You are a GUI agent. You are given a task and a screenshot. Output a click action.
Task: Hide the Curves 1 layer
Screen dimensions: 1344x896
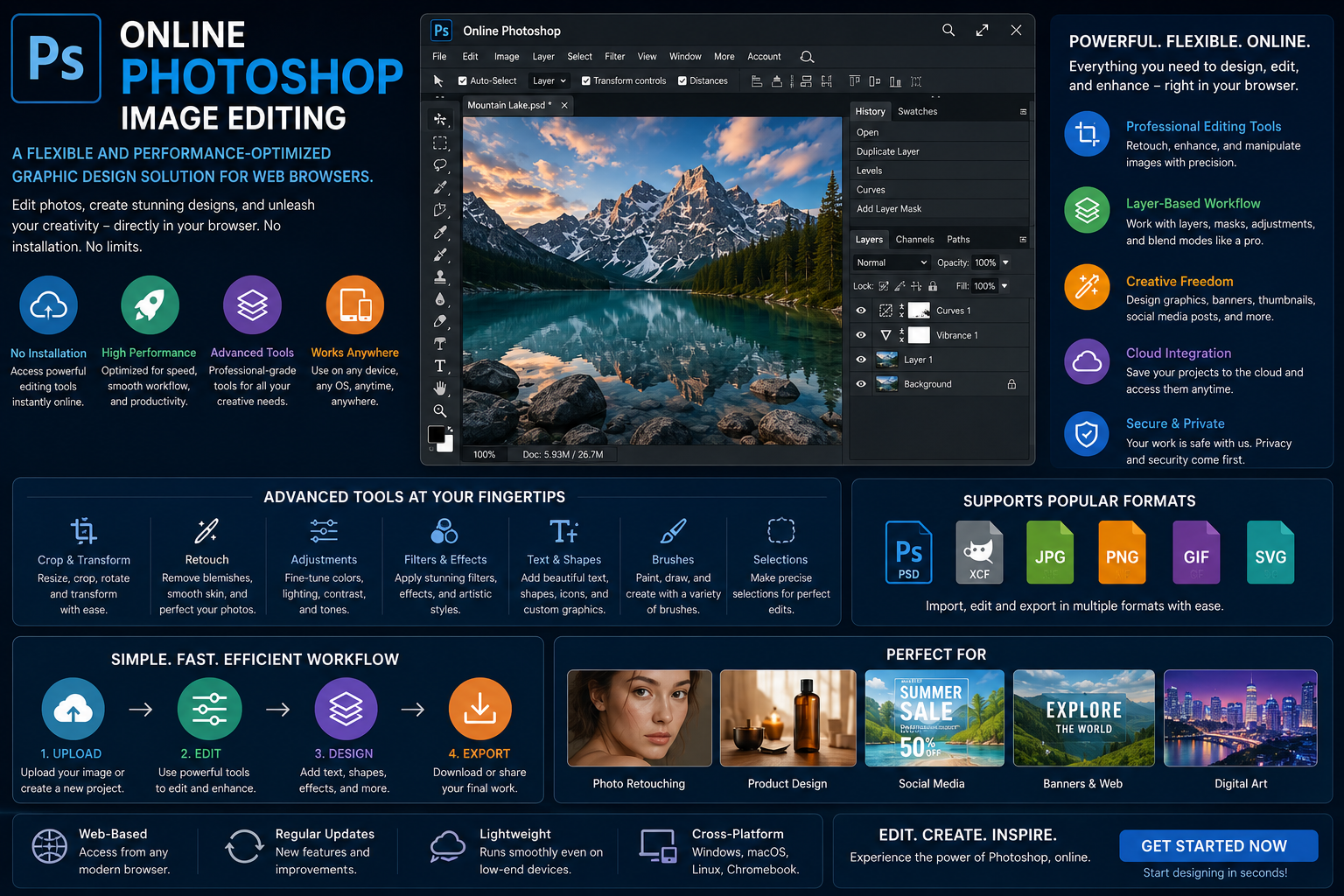[861, 311]
